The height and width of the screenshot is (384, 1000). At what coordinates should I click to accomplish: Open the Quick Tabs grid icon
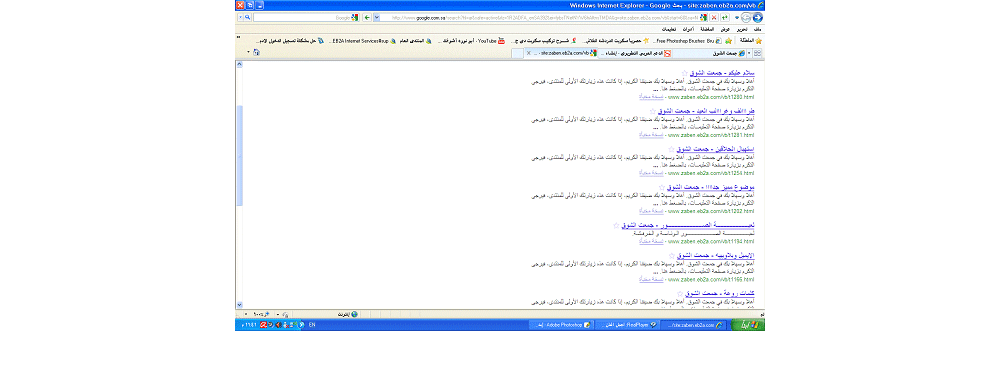point(758,53)
